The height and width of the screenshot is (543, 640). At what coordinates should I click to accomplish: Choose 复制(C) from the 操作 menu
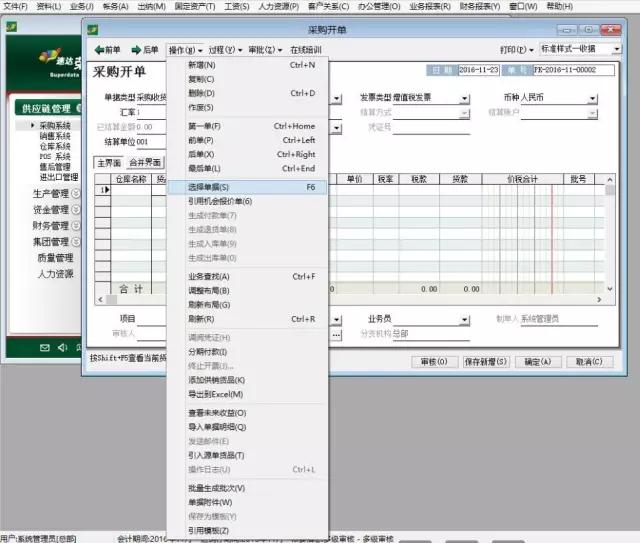point(247,79)
